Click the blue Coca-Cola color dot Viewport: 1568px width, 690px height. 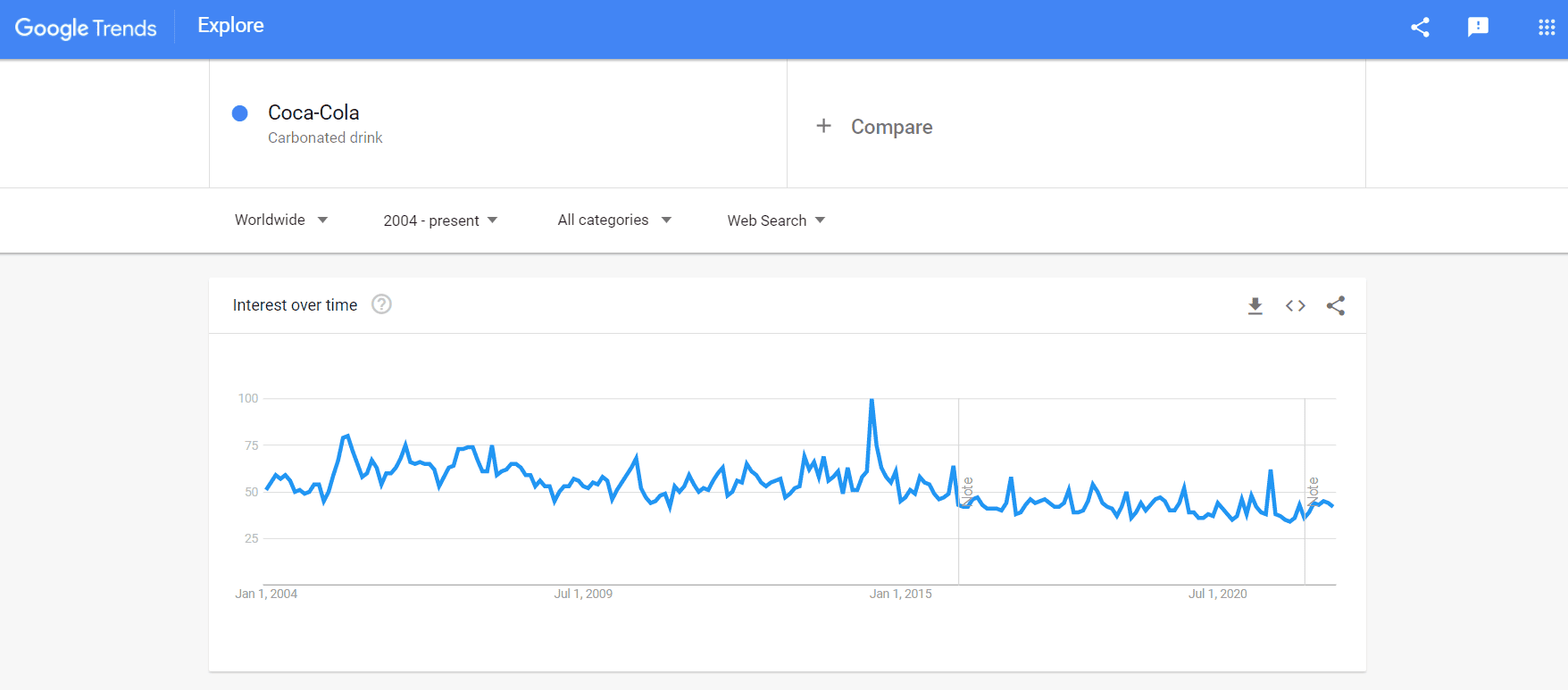pos(239,113)
